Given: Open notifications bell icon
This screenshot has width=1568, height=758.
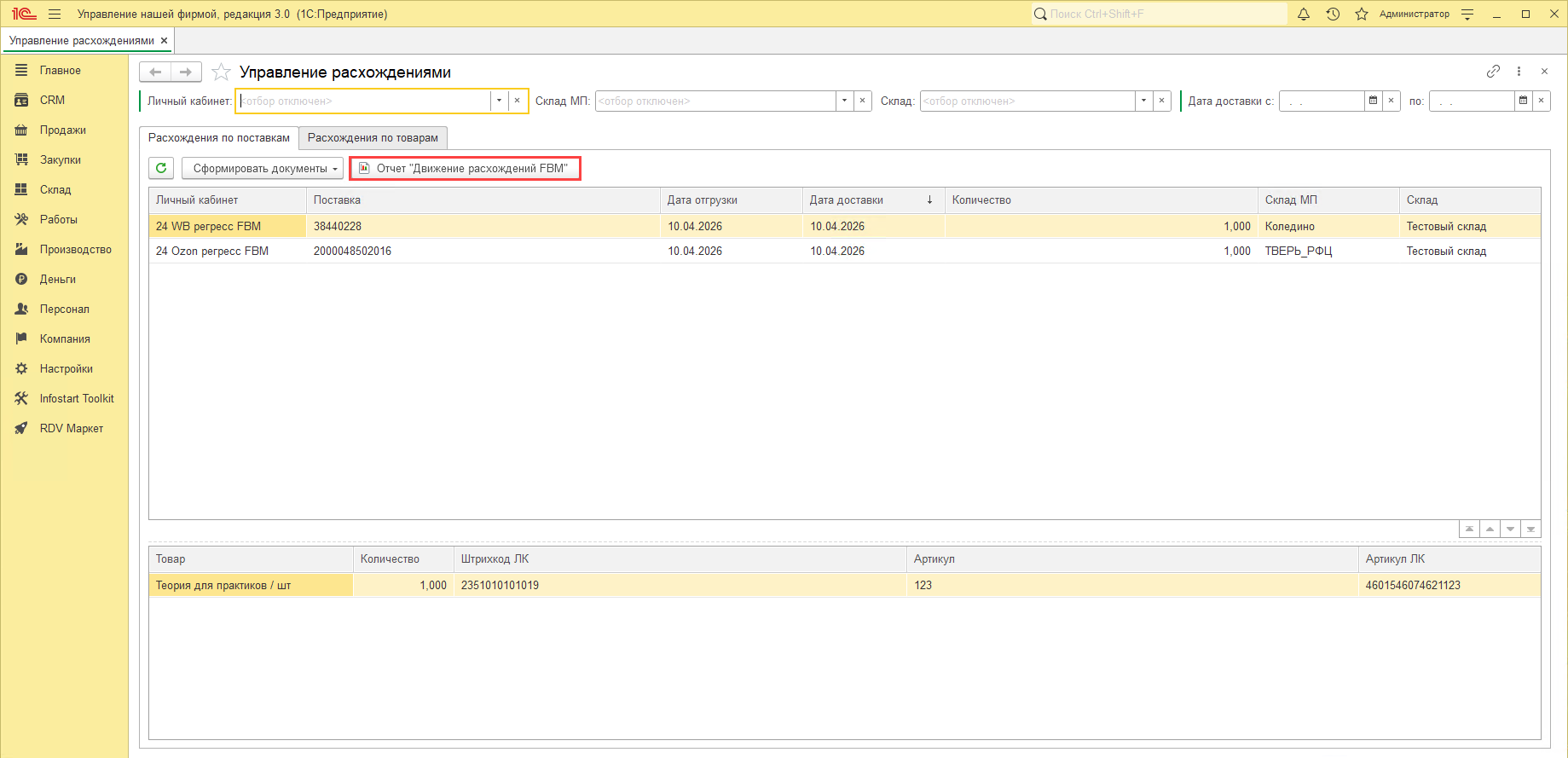Looking at the screenshot, I should (1304, 14).
